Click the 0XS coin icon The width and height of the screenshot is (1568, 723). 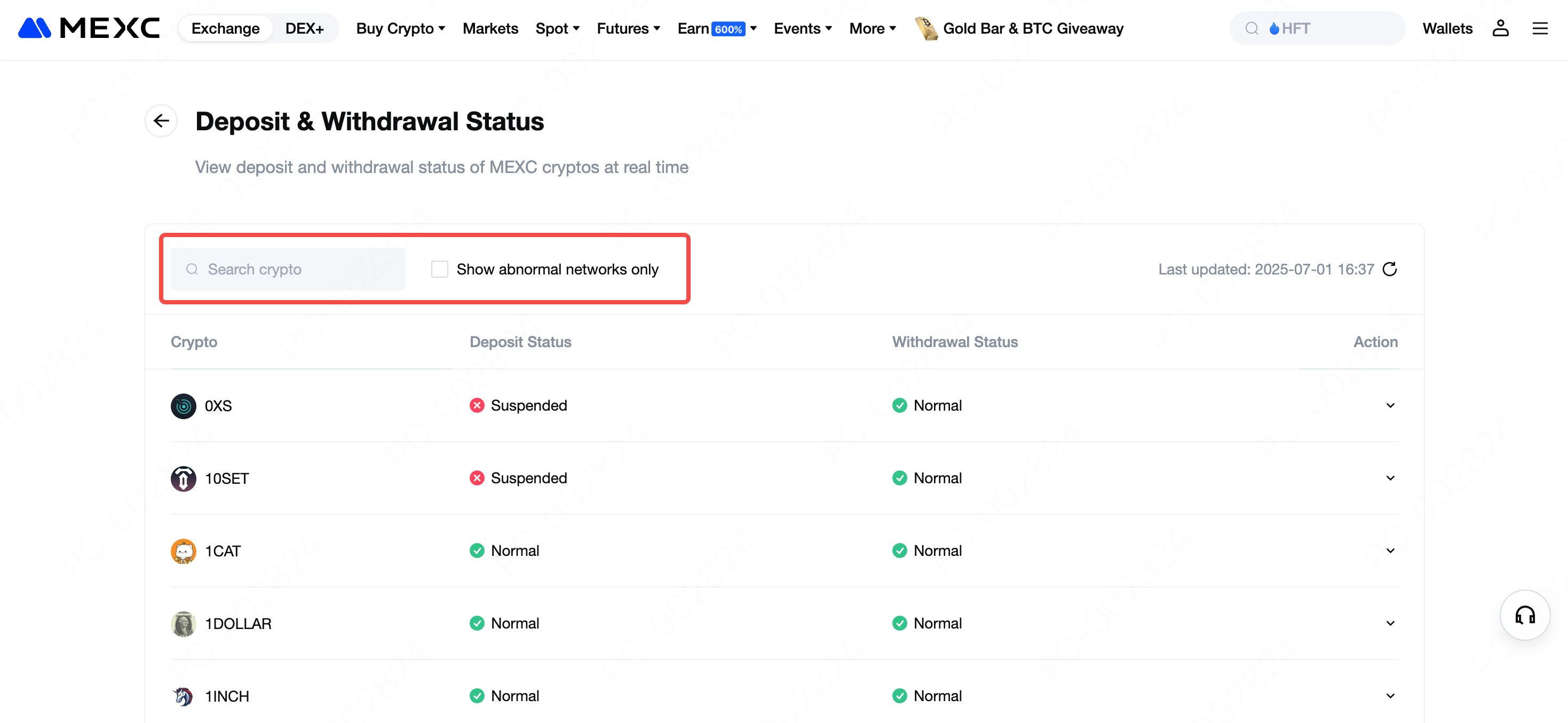[x=183, y=406]
